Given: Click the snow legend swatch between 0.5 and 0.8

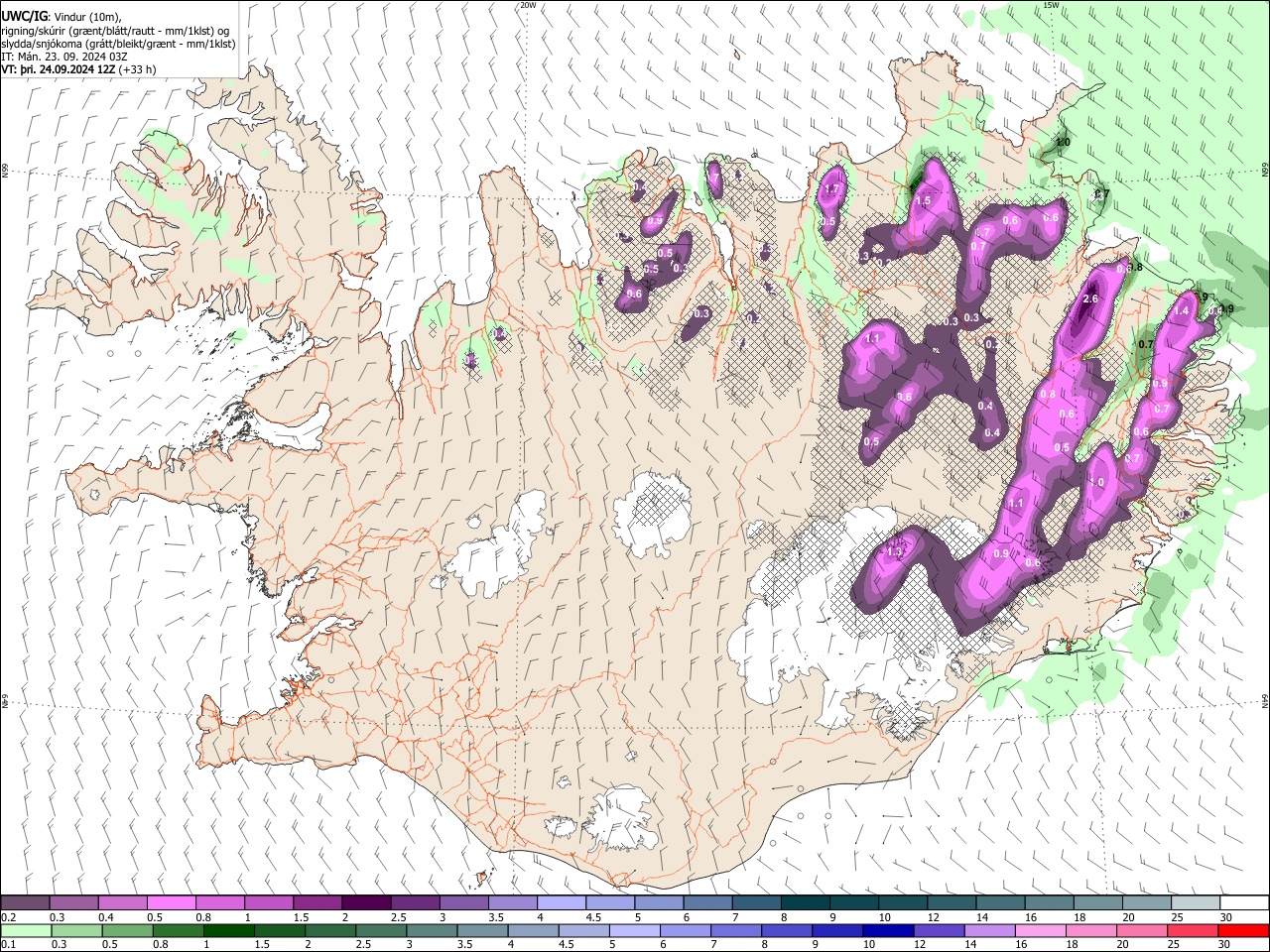Looking at the screenshot, I should (172, 902).
